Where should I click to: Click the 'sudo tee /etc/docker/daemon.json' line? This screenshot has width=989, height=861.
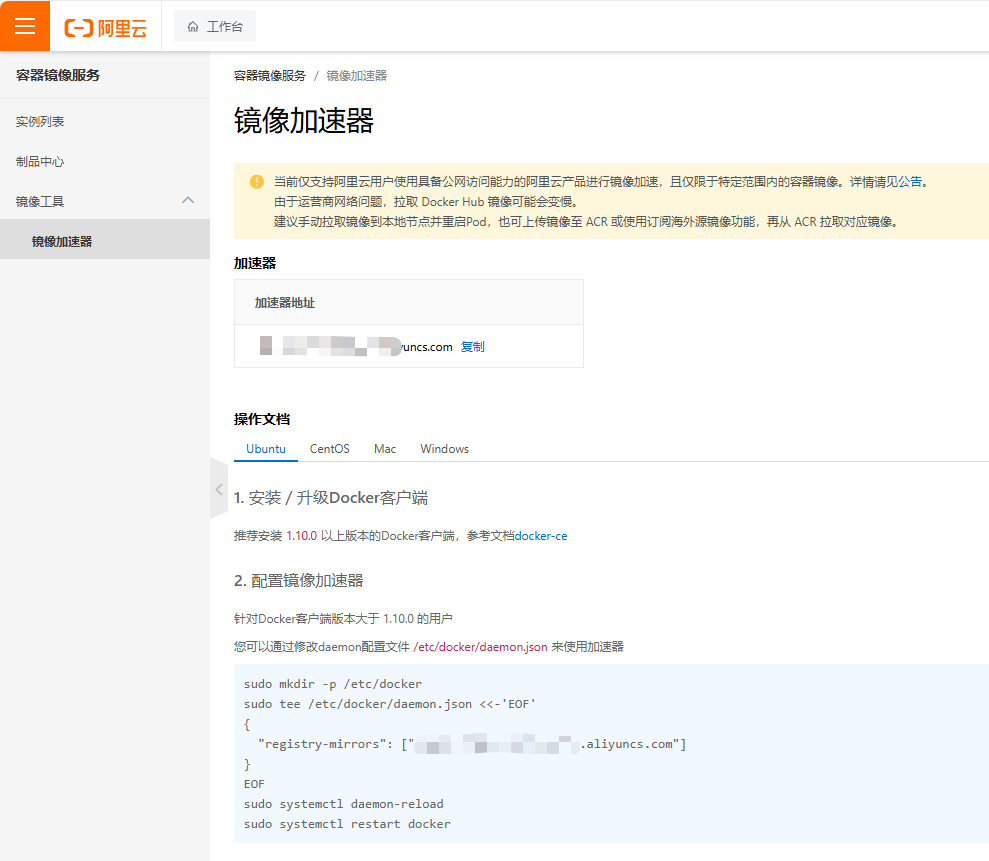tap(390, 704)
